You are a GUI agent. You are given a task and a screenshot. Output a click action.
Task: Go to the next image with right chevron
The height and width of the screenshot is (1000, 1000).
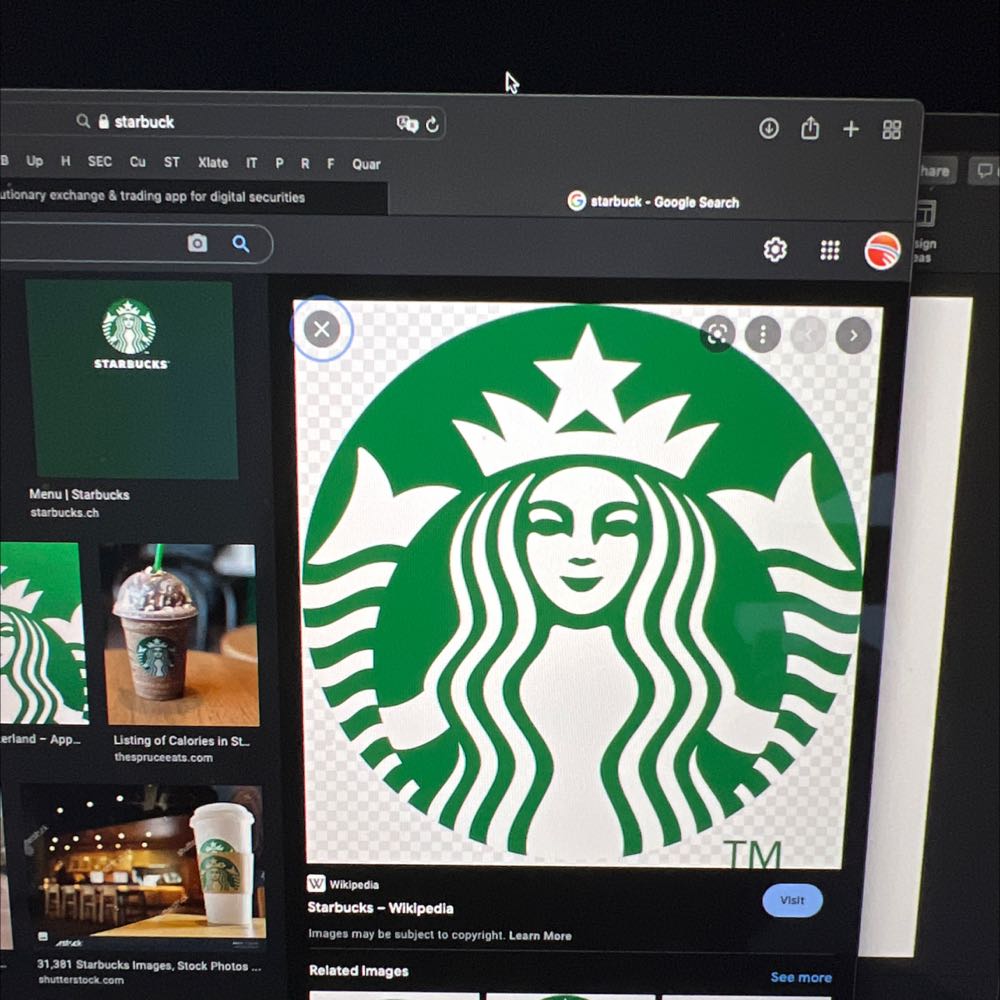click(853, 335)
